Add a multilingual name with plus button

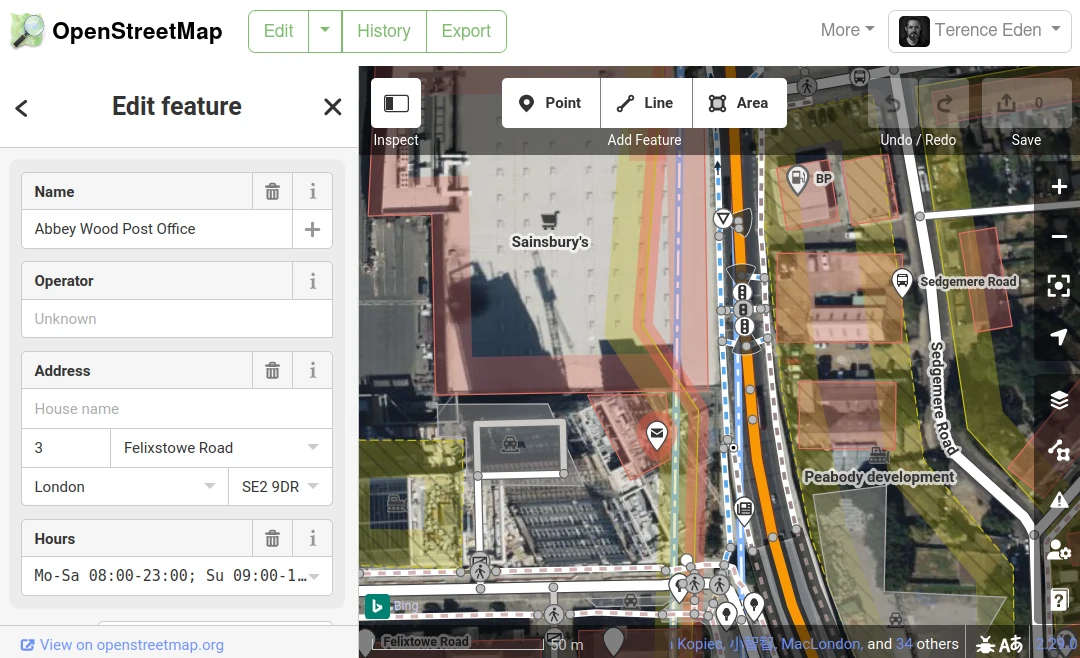tap(312, 229)
